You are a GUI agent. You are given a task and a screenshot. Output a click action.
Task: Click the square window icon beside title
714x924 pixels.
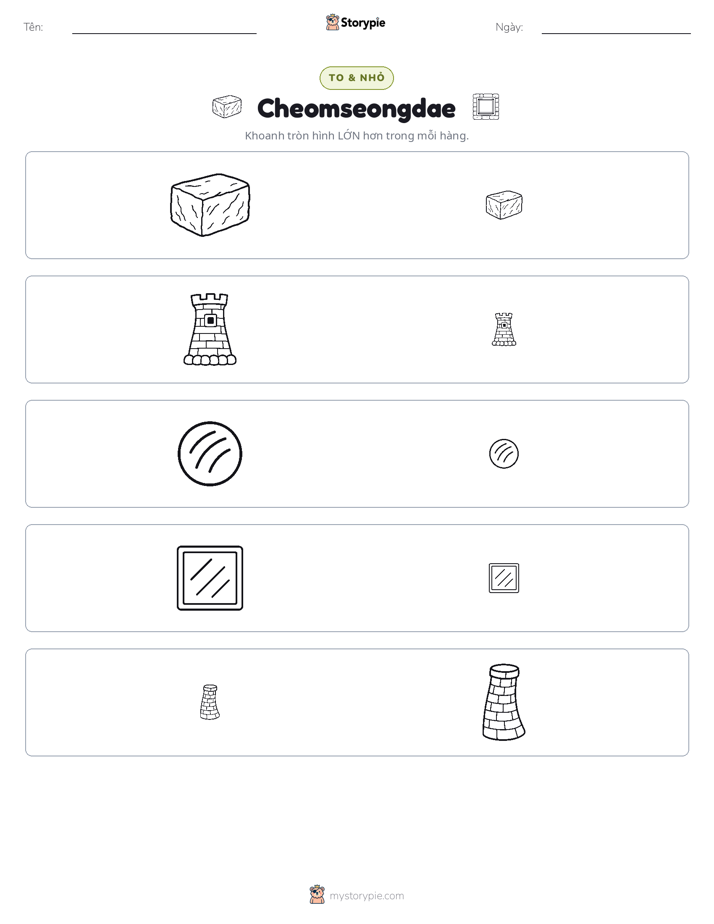pos(485,107)
